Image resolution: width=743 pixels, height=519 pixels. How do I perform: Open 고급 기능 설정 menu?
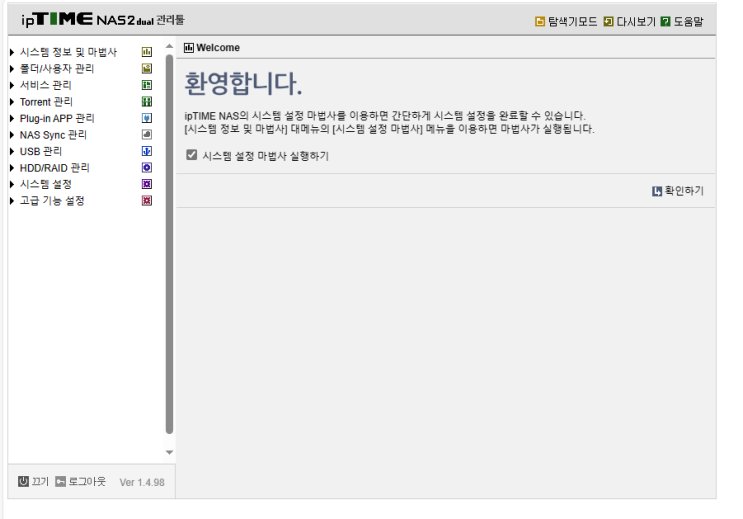pyautogui.click(x=52, y=201)
